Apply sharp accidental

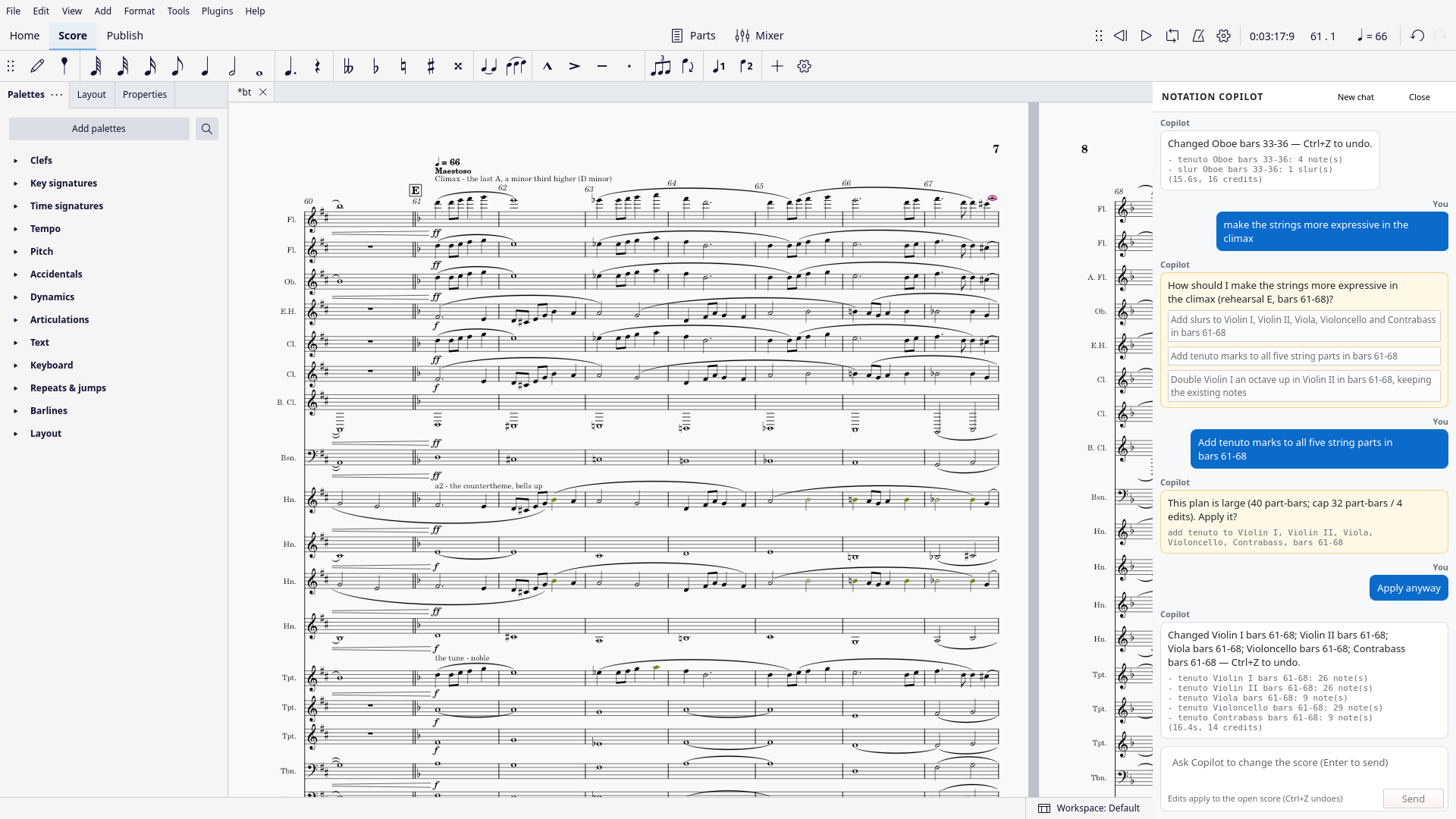pyautogui.click(x=431, y=67)
